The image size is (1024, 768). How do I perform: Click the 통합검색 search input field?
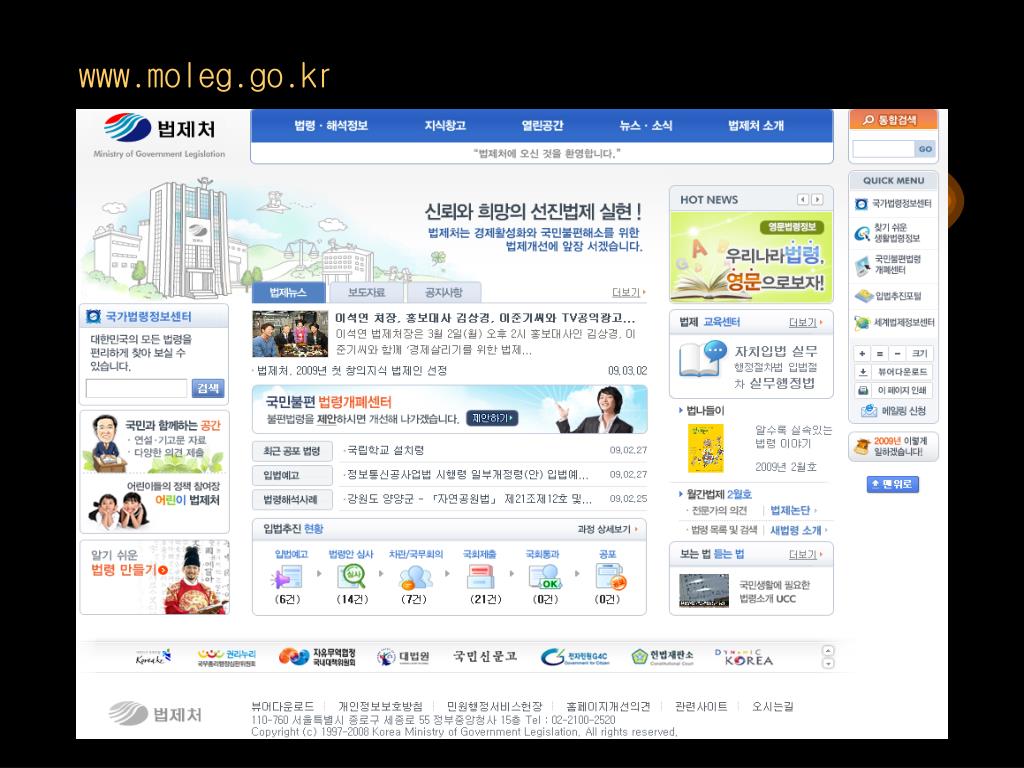click(x=883, y=149)
